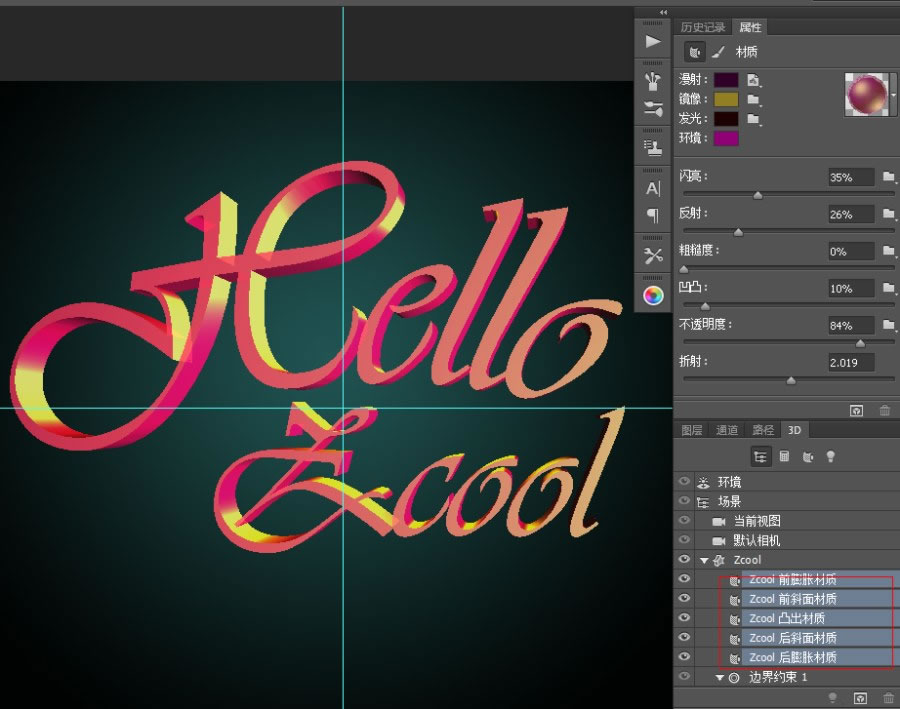Expand the 边界约束 1 item

[x=719, y=678]
